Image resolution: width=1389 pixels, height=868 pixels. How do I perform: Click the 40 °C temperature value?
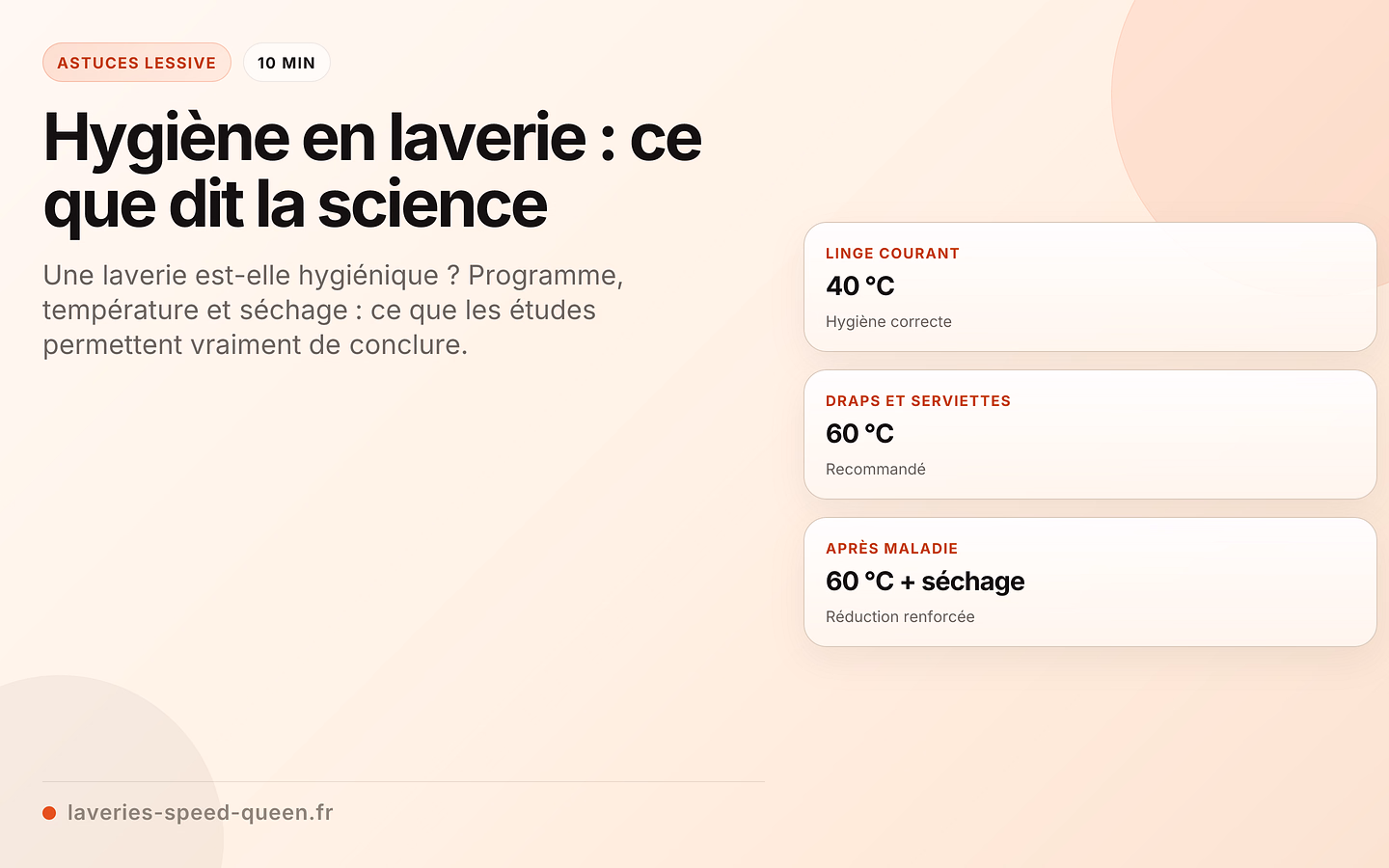click(860, 285)
